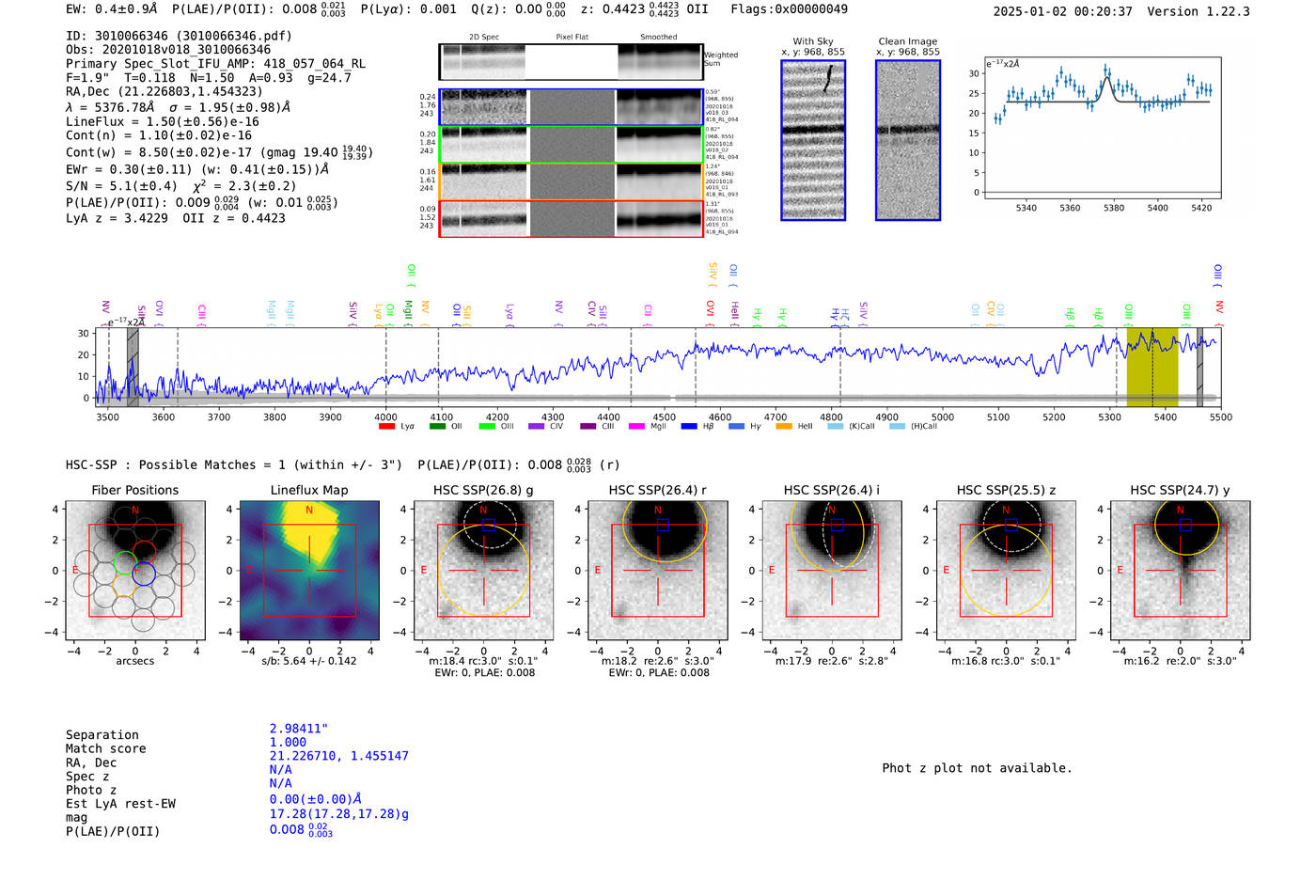Click the CIII legend swatch
This screenshot has height=896, width=1316.
[x=587, y=426]
